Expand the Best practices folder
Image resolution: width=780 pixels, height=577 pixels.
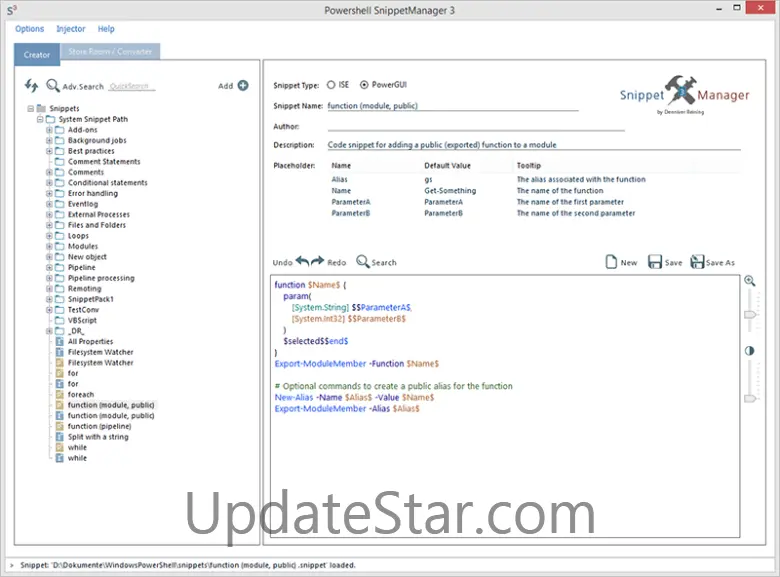pyautogui.click(x=49, y=151)
